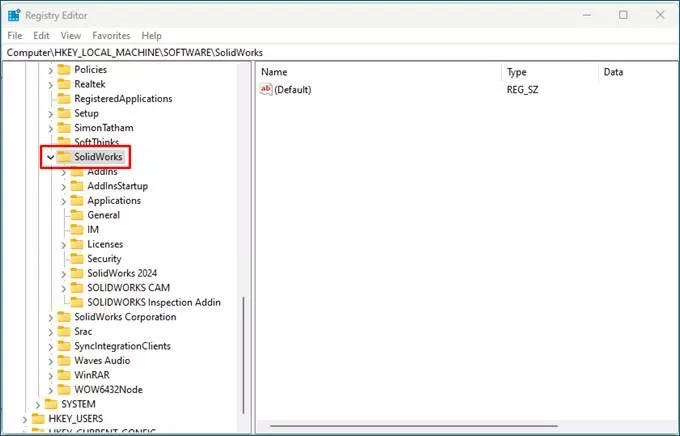Click the SimonTatham folder icon
The height and width of the screenshot is (436, 680).
[x=64, y=128]
